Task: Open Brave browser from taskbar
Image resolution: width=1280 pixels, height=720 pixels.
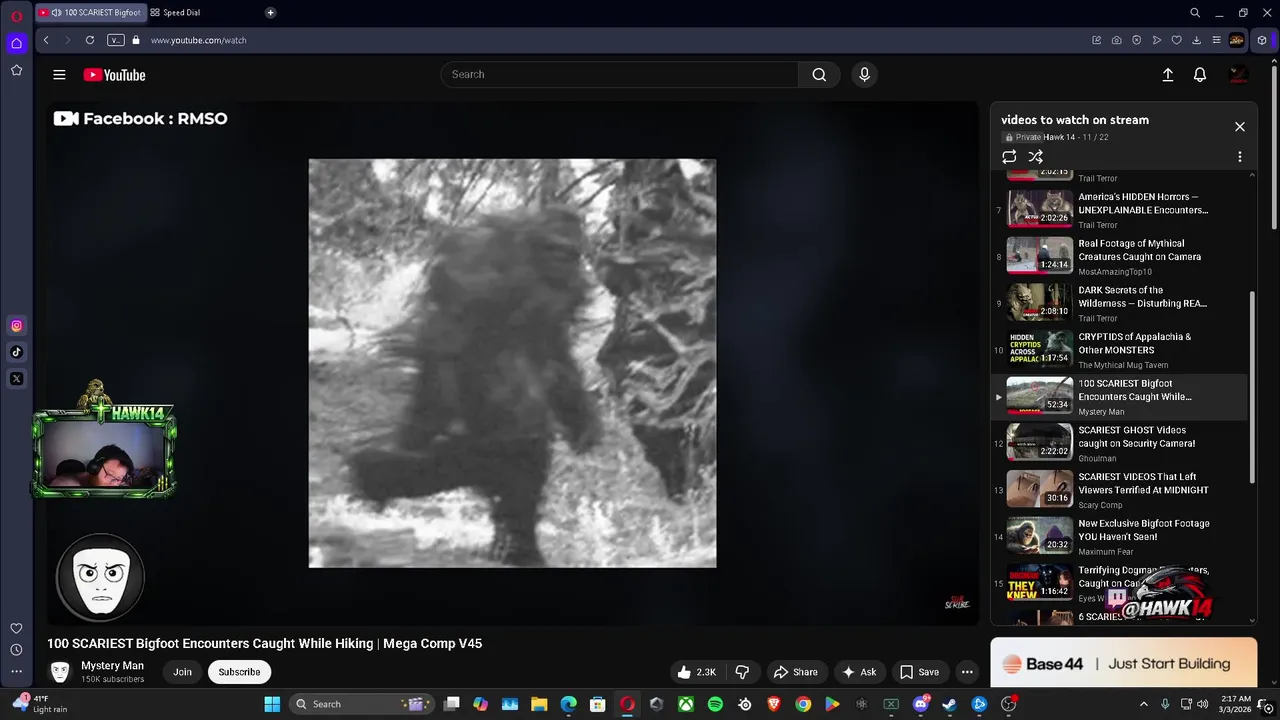Action: click(774, 704)
